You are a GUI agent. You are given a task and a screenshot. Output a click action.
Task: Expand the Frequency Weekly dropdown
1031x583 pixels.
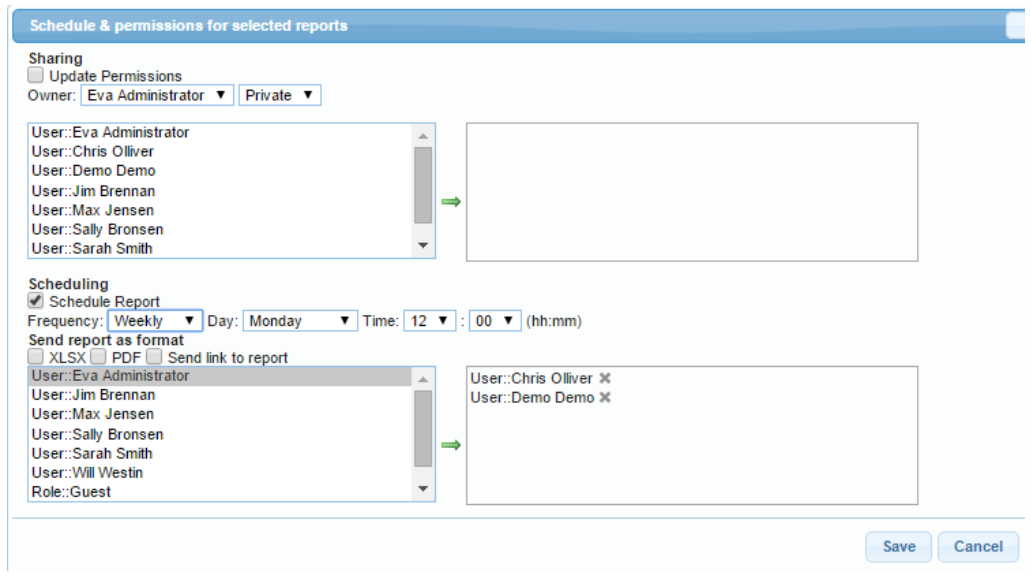click(154, 321)
